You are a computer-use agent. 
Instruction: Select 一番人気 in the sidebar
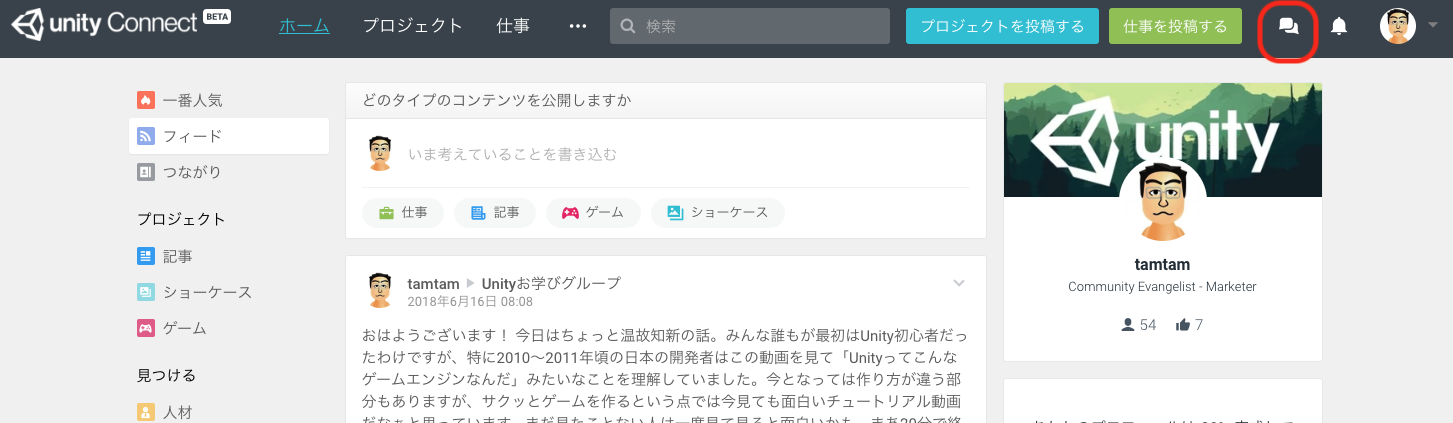(x=229, y=100)
